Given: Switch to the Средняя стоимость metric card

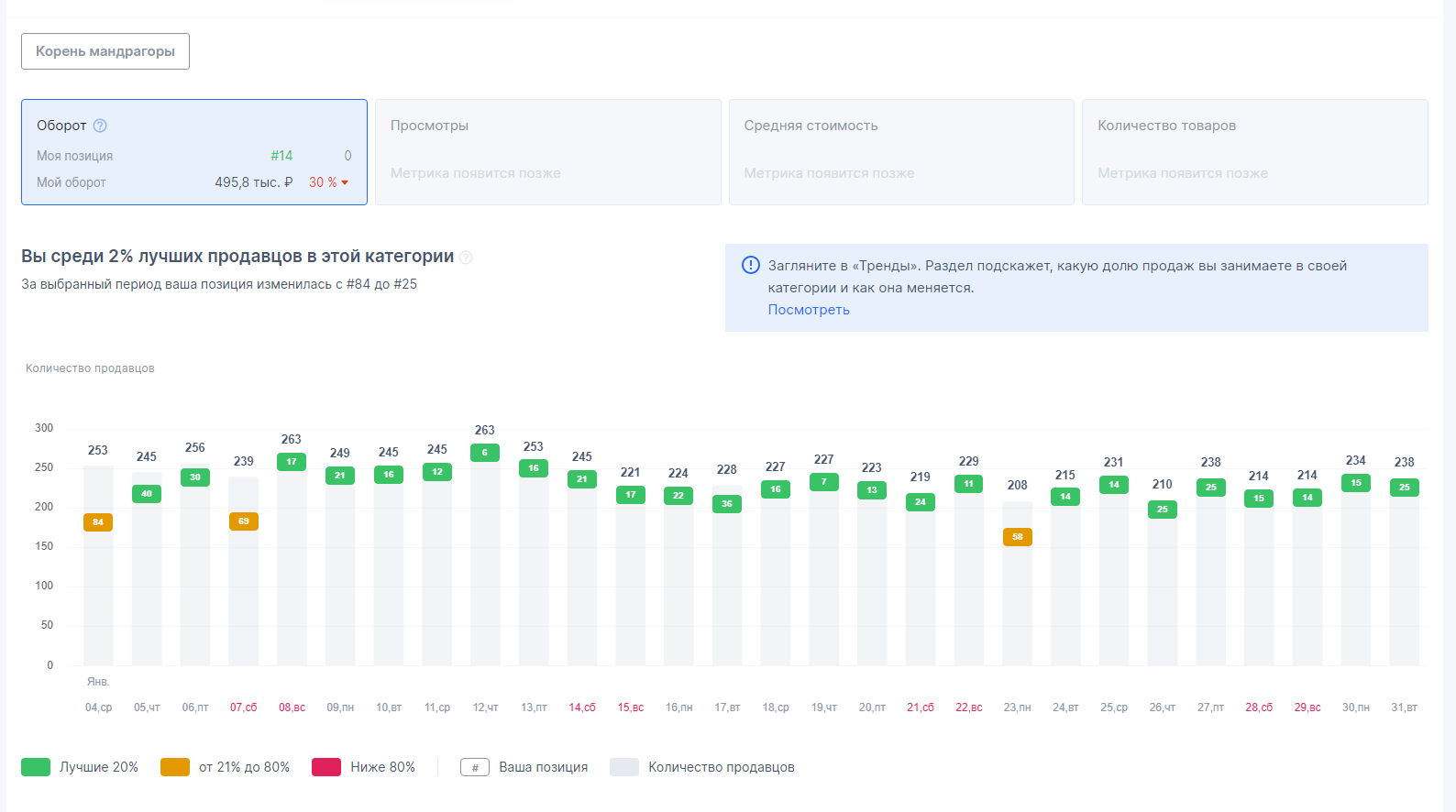Looking at the screenshot, I should pos(901,152).
